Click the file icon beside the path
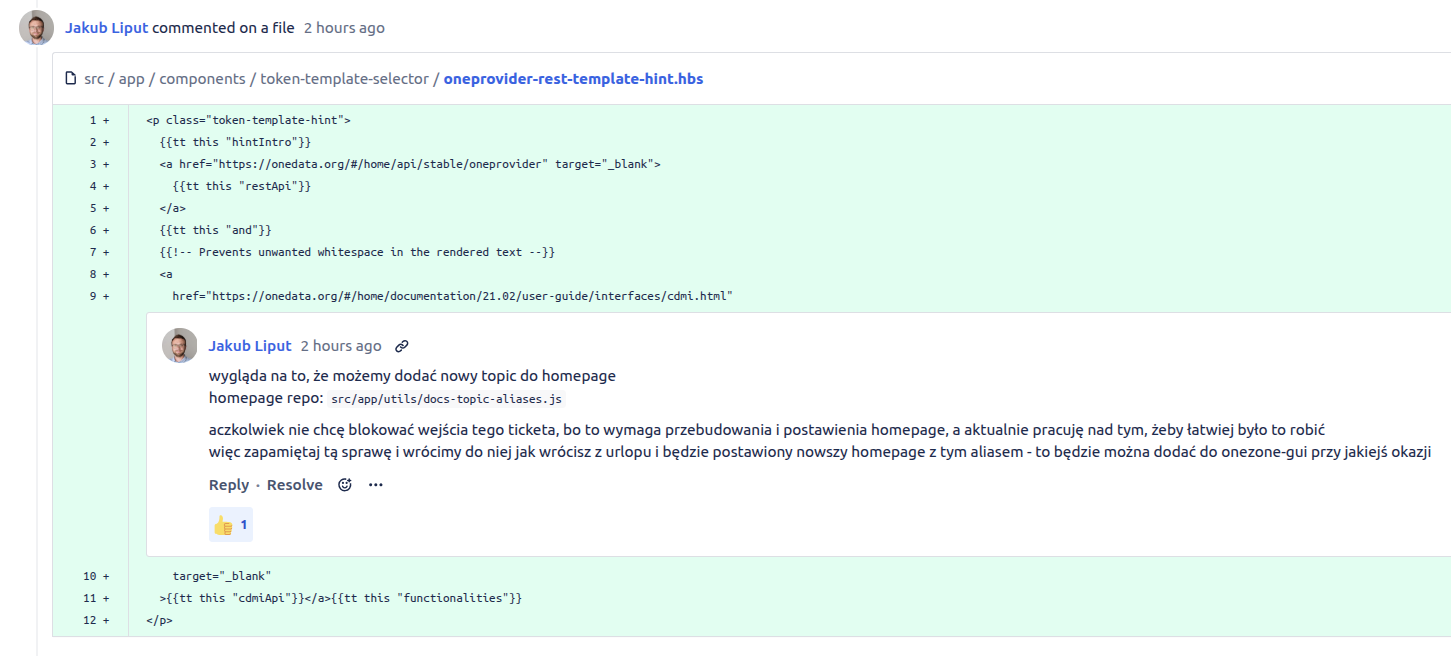 [70, 78]
